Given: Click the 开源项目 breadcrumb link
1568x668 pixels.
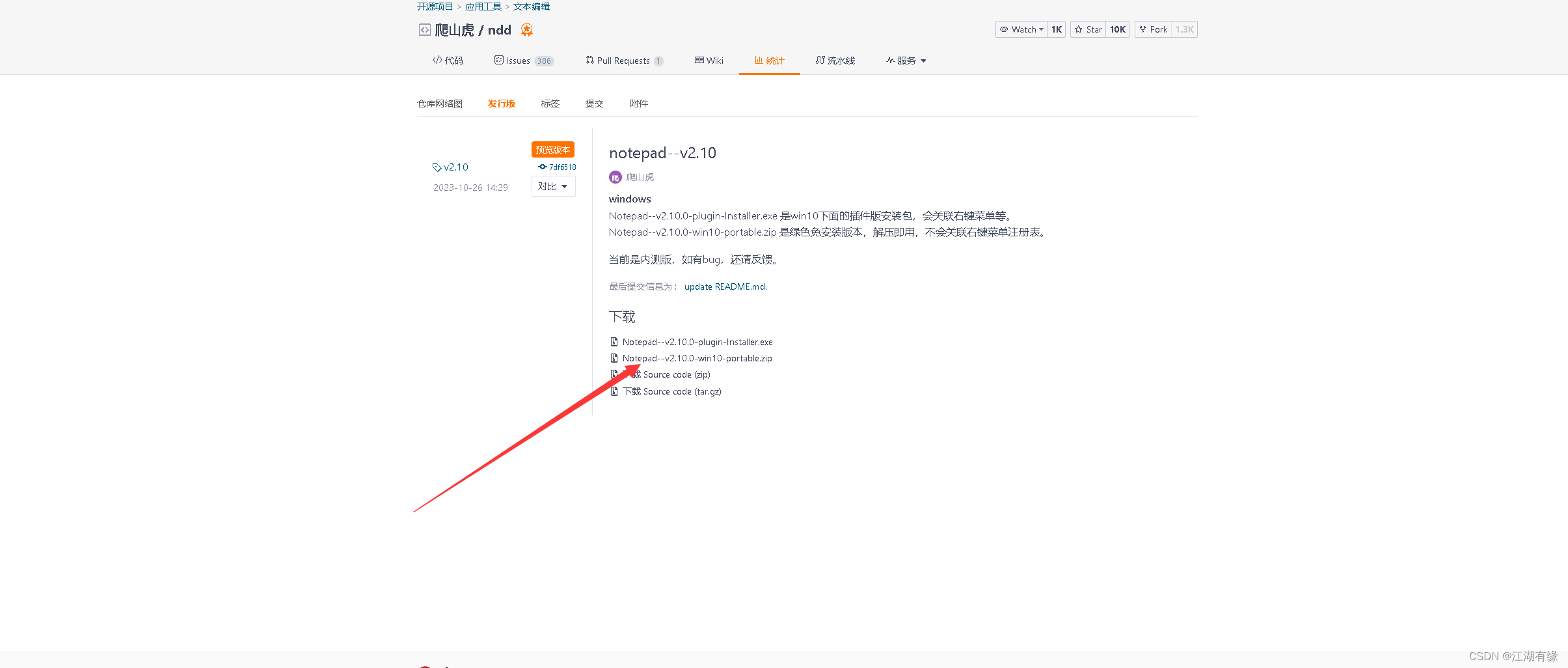Looking at the screenshot, I should 435,6.
